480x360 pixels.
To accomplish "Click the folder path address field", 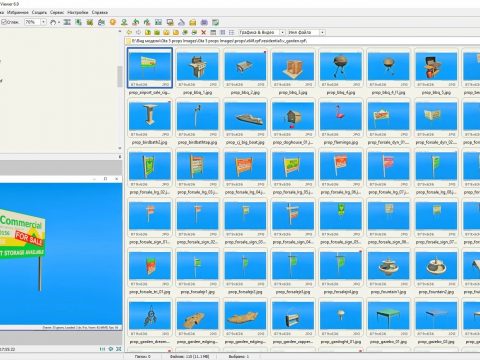I will [x=302, y=41].
